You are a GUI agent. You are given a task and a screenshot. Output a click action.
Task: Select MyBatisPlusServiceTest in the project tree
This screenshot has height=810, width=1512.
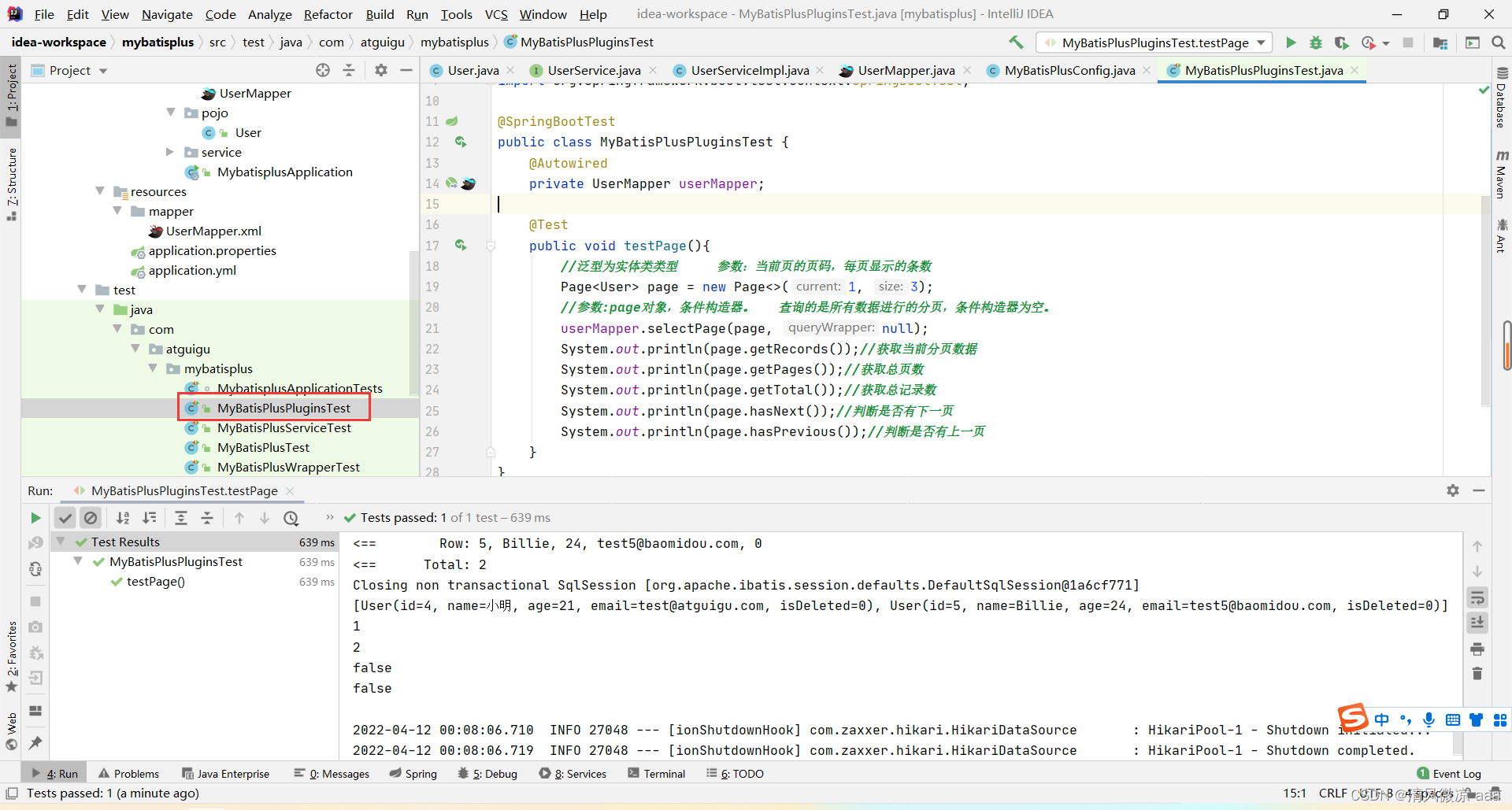[283, 428]
